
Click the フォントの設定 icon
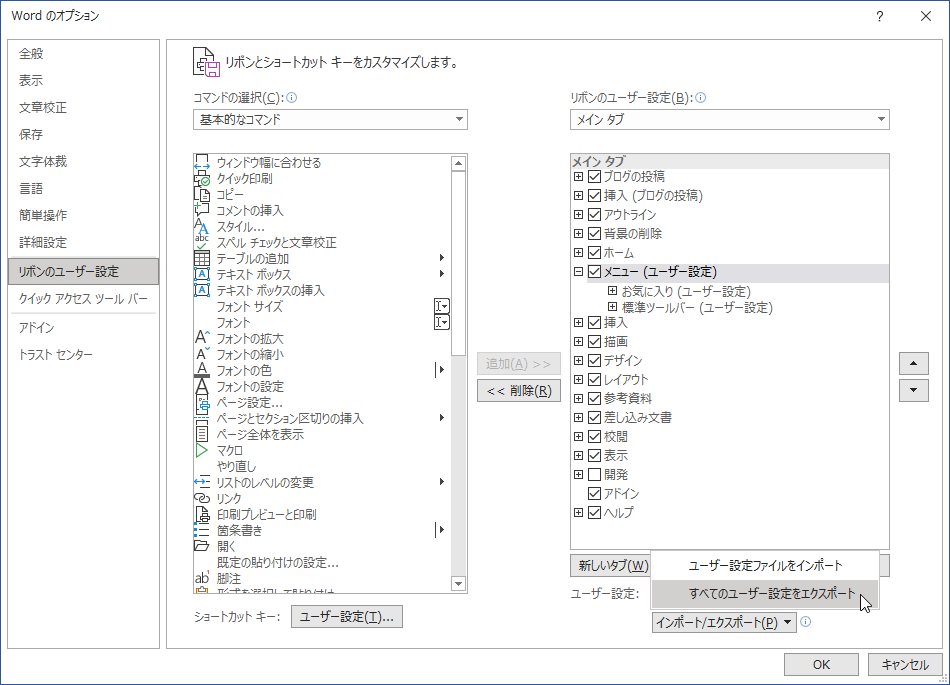coord(202,386)
